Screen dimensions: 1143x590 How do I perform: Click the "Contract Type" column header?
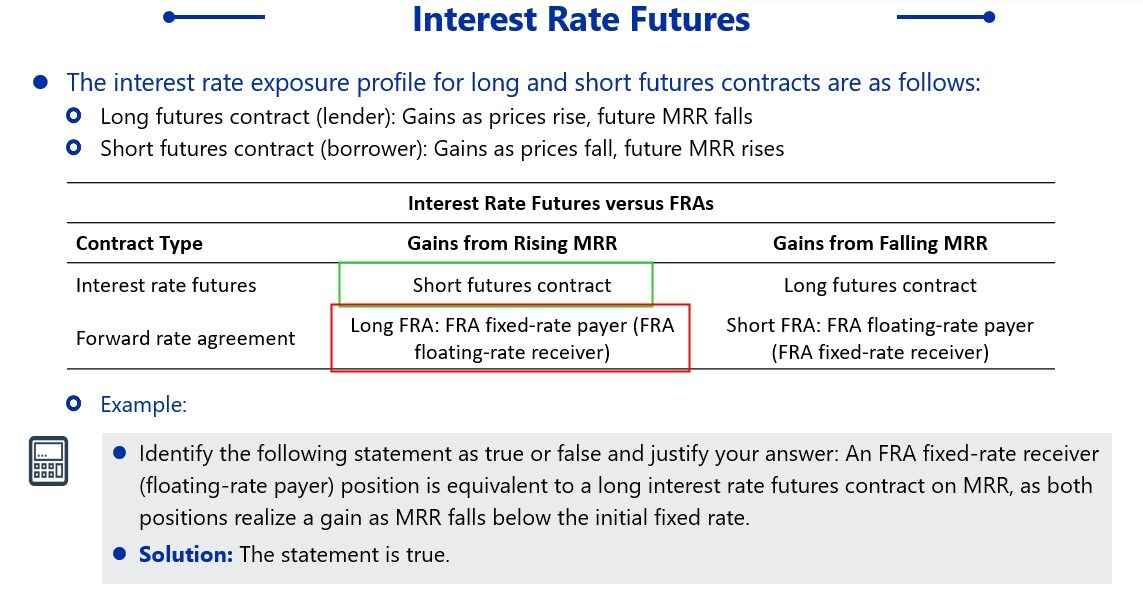(139, 243)
